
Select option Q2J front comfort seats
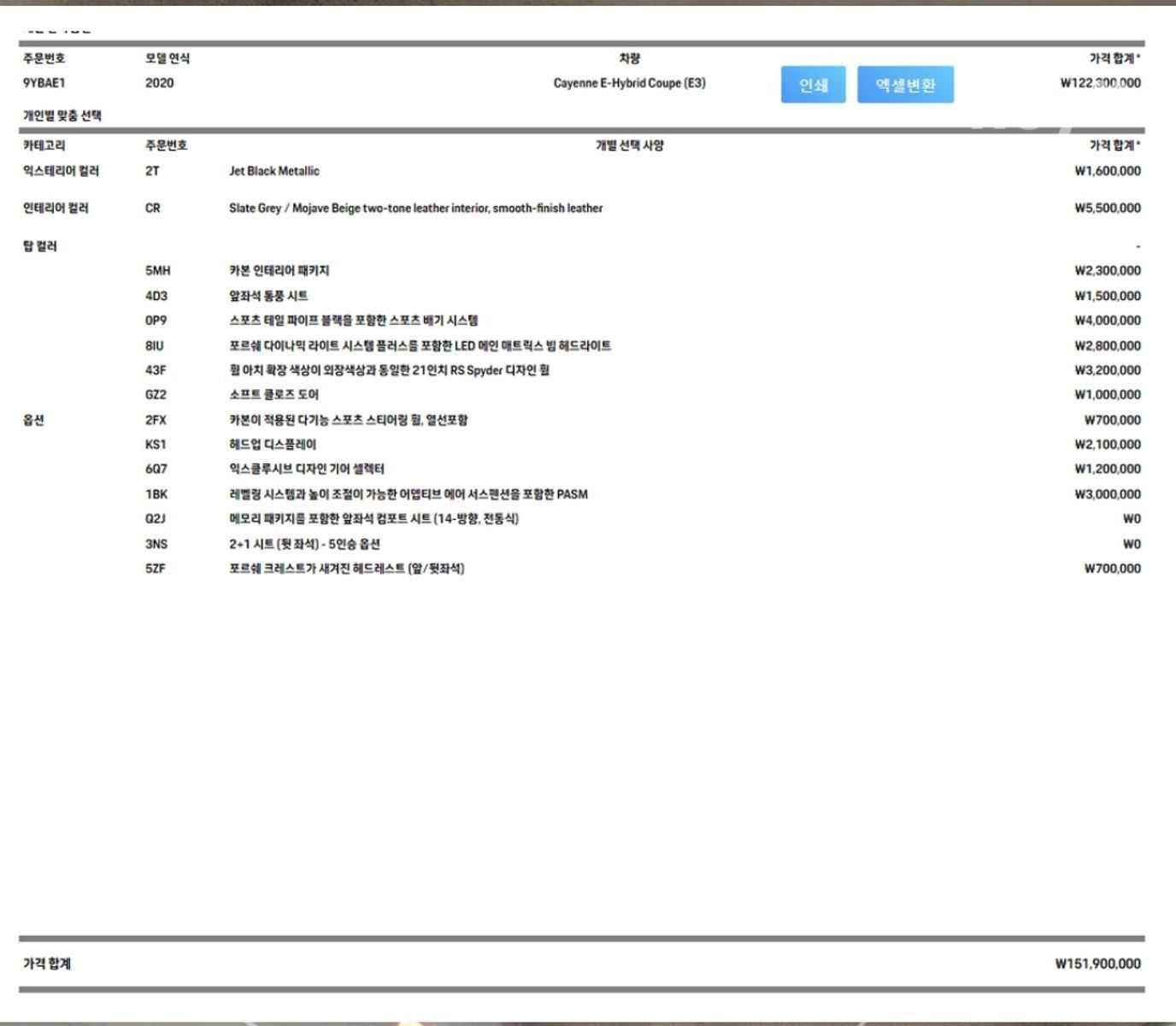pos(643,519)
